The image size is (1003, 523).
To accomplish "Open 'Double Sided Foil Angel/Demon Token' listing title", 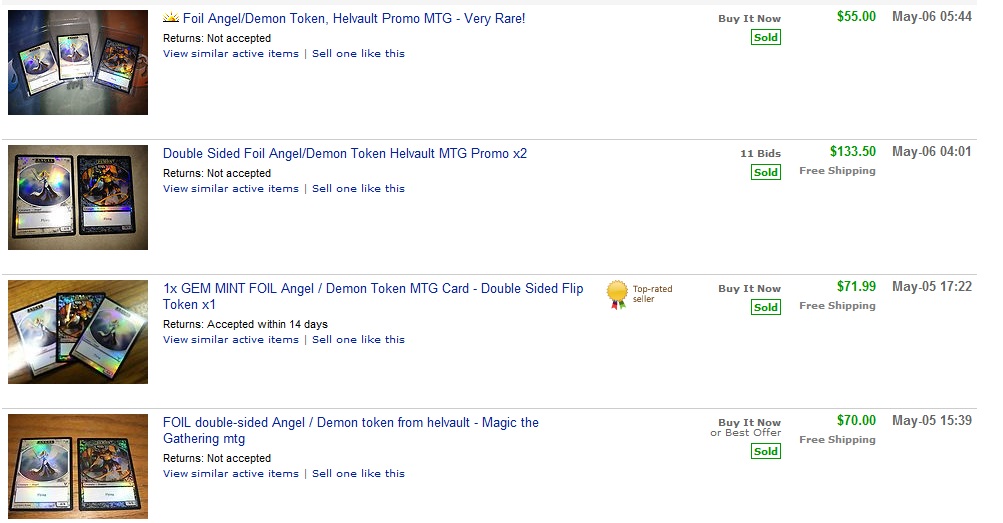I will tap(345, 154).
